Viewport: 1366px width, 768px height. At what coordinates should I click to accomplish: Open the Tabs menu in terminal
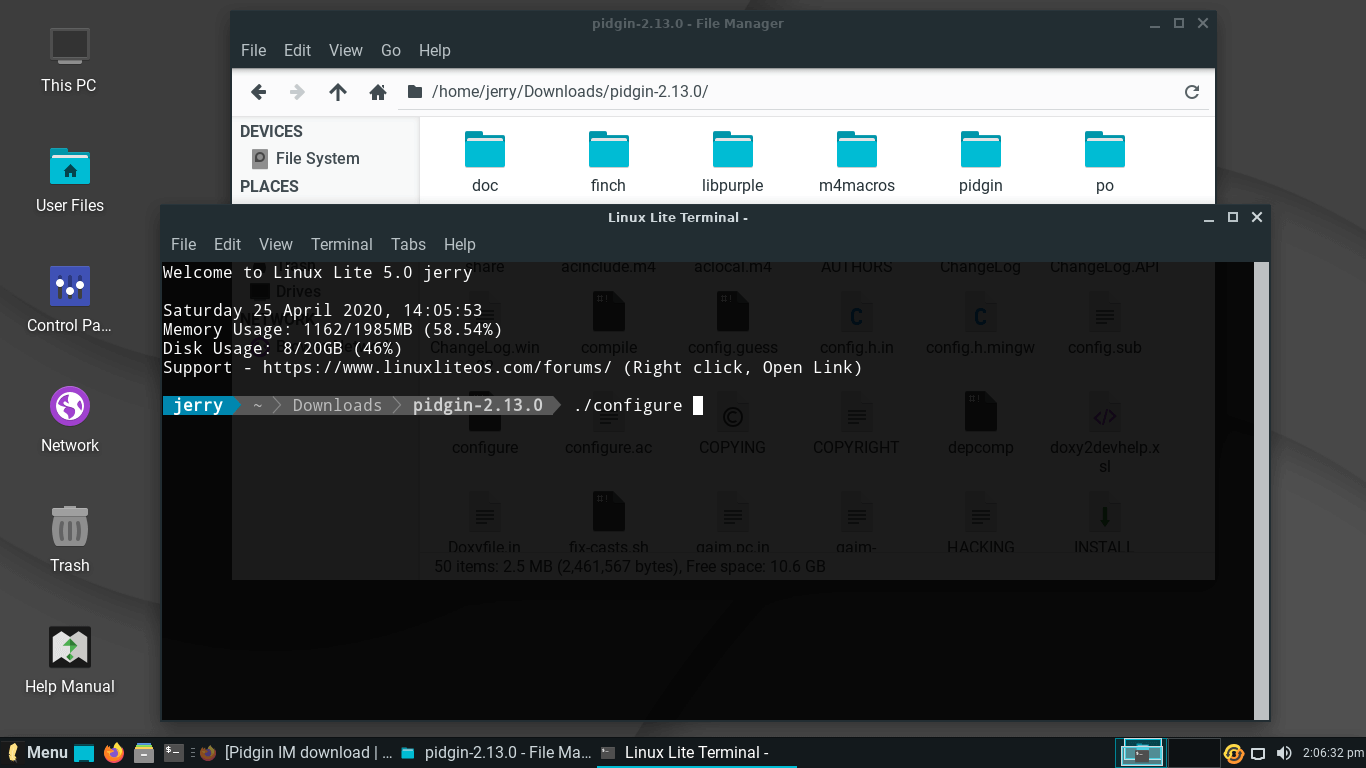(408, 244)
